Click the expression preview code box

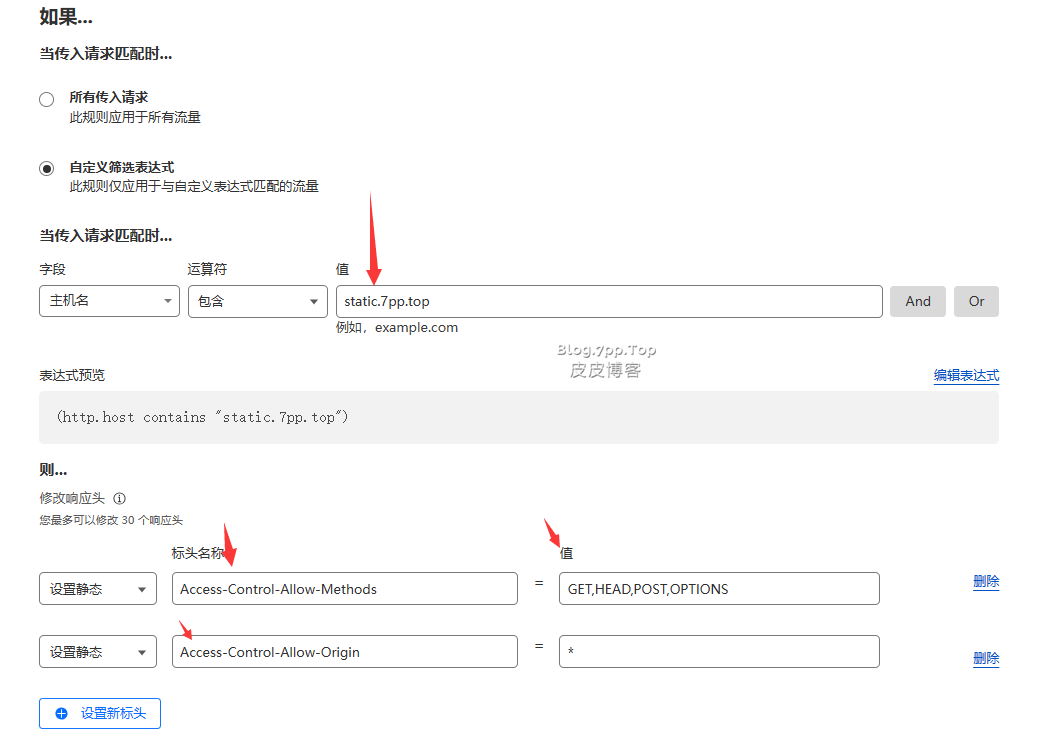coord(518,417)
